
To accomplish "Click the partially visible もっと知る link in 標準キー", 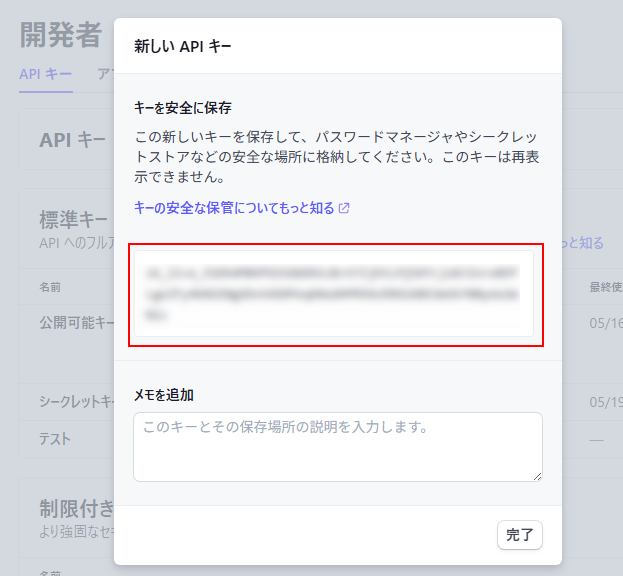I will (583, 243).
